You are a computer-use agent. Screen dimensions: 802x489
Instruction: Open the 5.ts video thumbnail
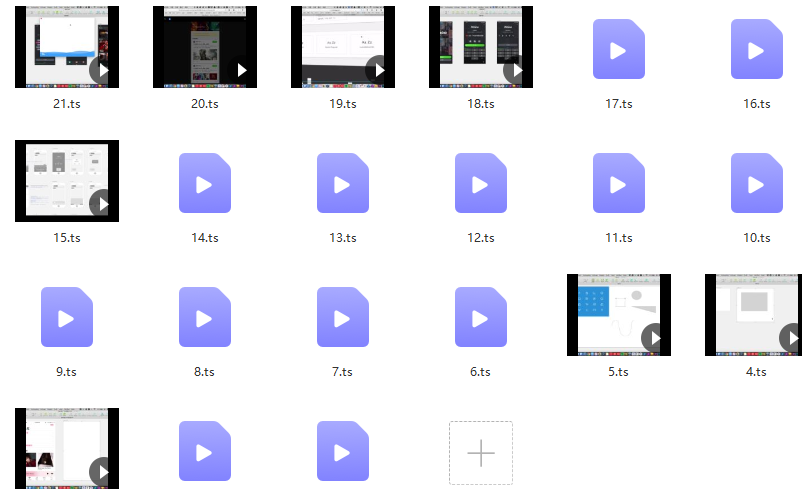pos(618,315)
